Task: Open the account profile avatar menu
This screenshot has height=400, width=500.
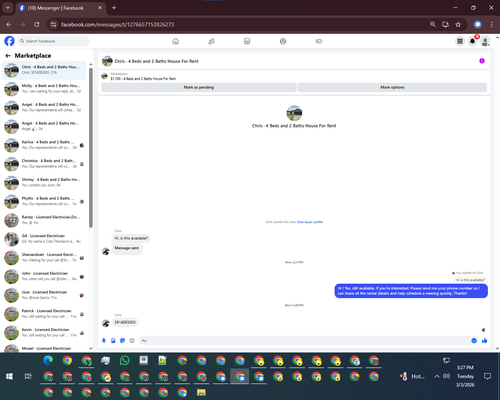Action: pos(485,41)
